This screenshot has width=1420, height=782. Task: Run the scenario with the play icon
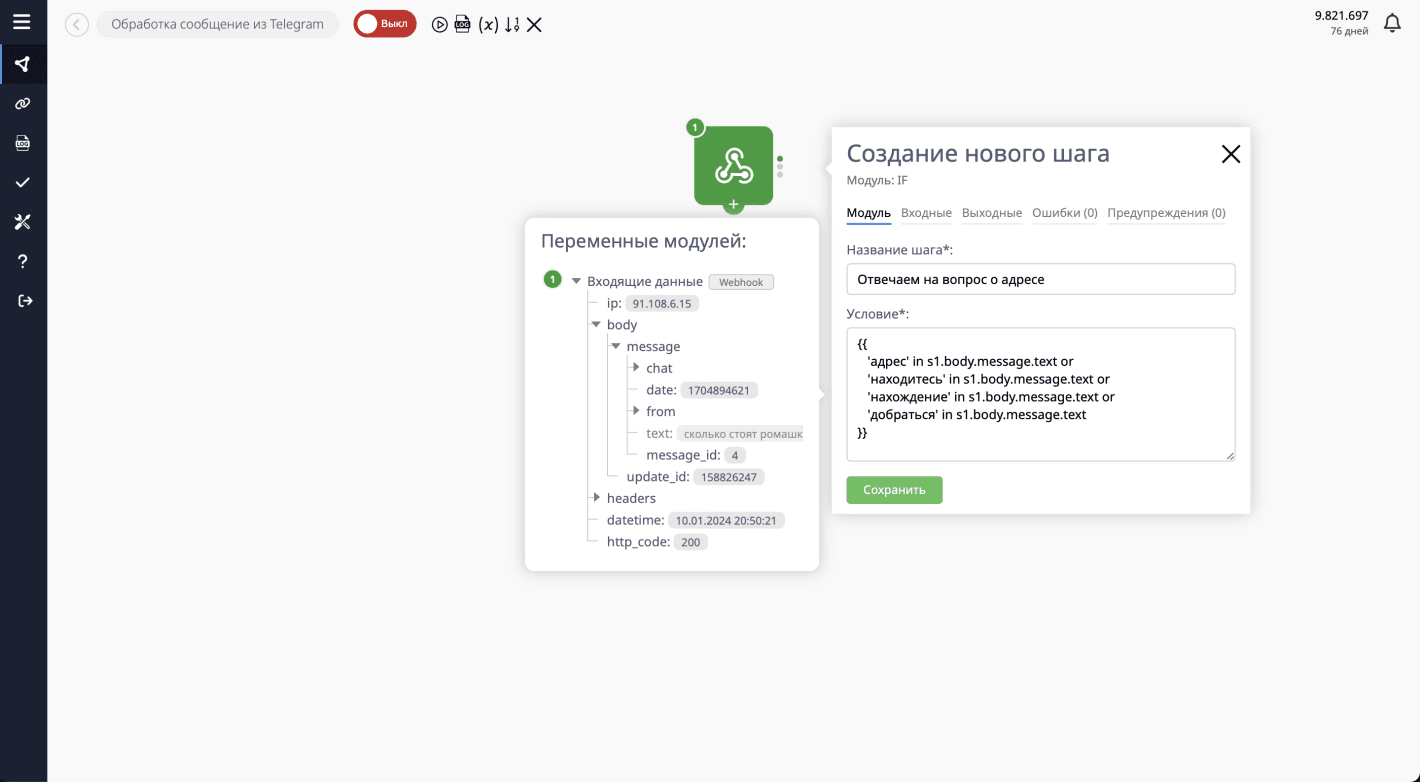tap(439, 23)
